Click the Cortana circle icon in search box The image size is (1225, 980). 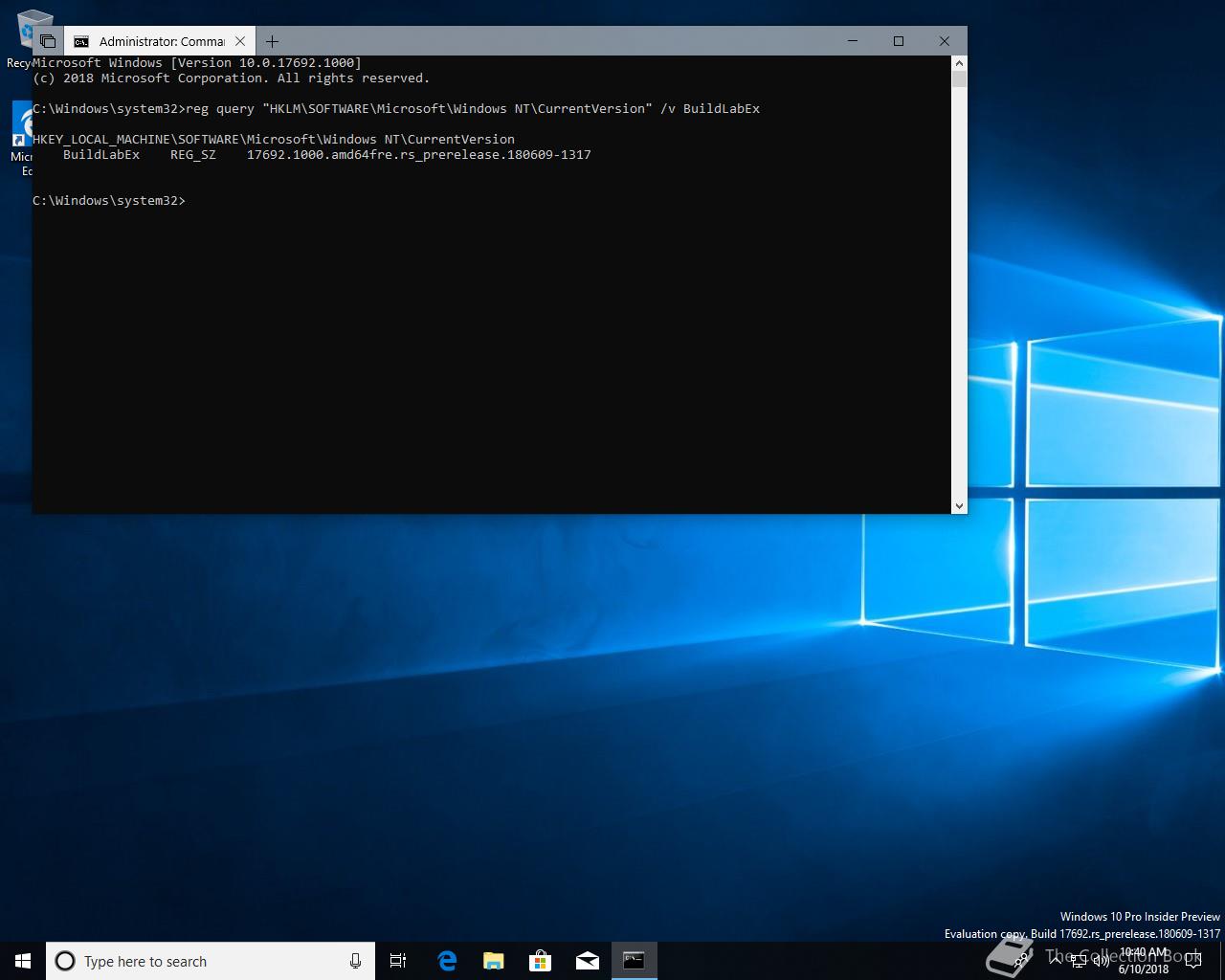click(x=65, y=961)
